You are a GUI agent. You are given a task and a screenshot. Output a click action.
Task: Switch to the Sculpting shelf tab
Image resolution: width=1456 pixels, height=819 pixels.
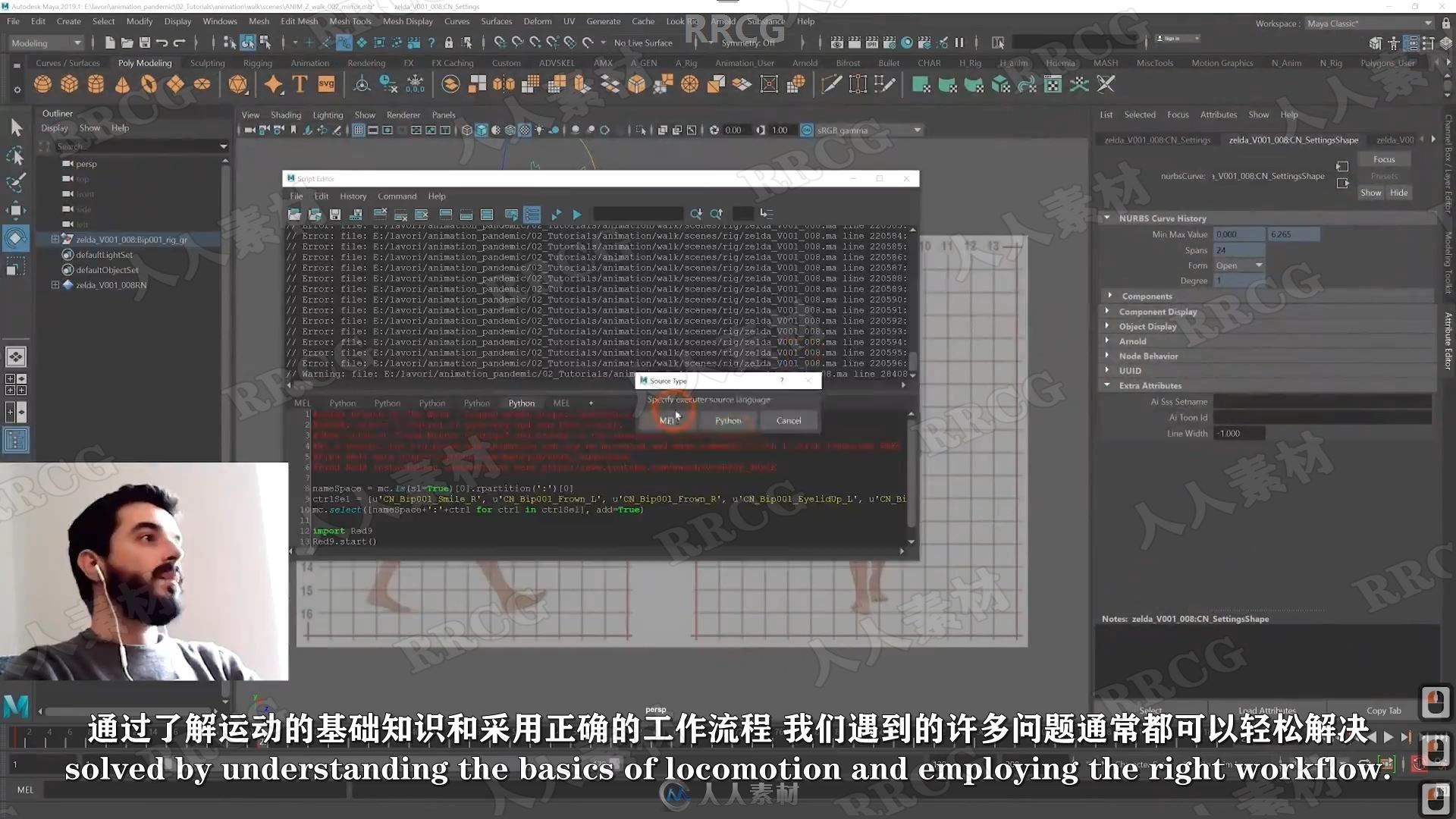207,63
